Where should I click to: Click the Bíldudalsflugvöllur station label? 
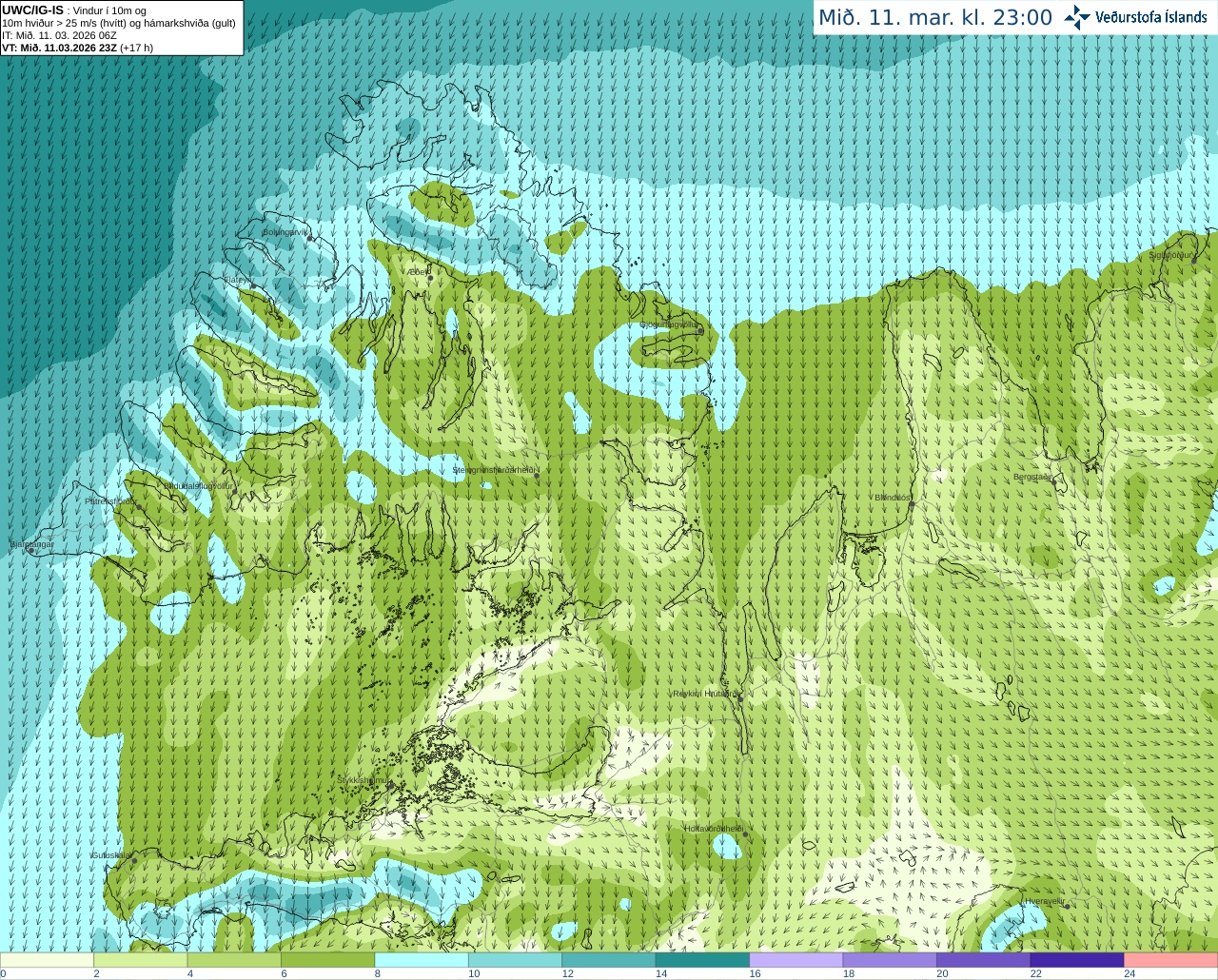pyautogui.click(x=198, y=485)
